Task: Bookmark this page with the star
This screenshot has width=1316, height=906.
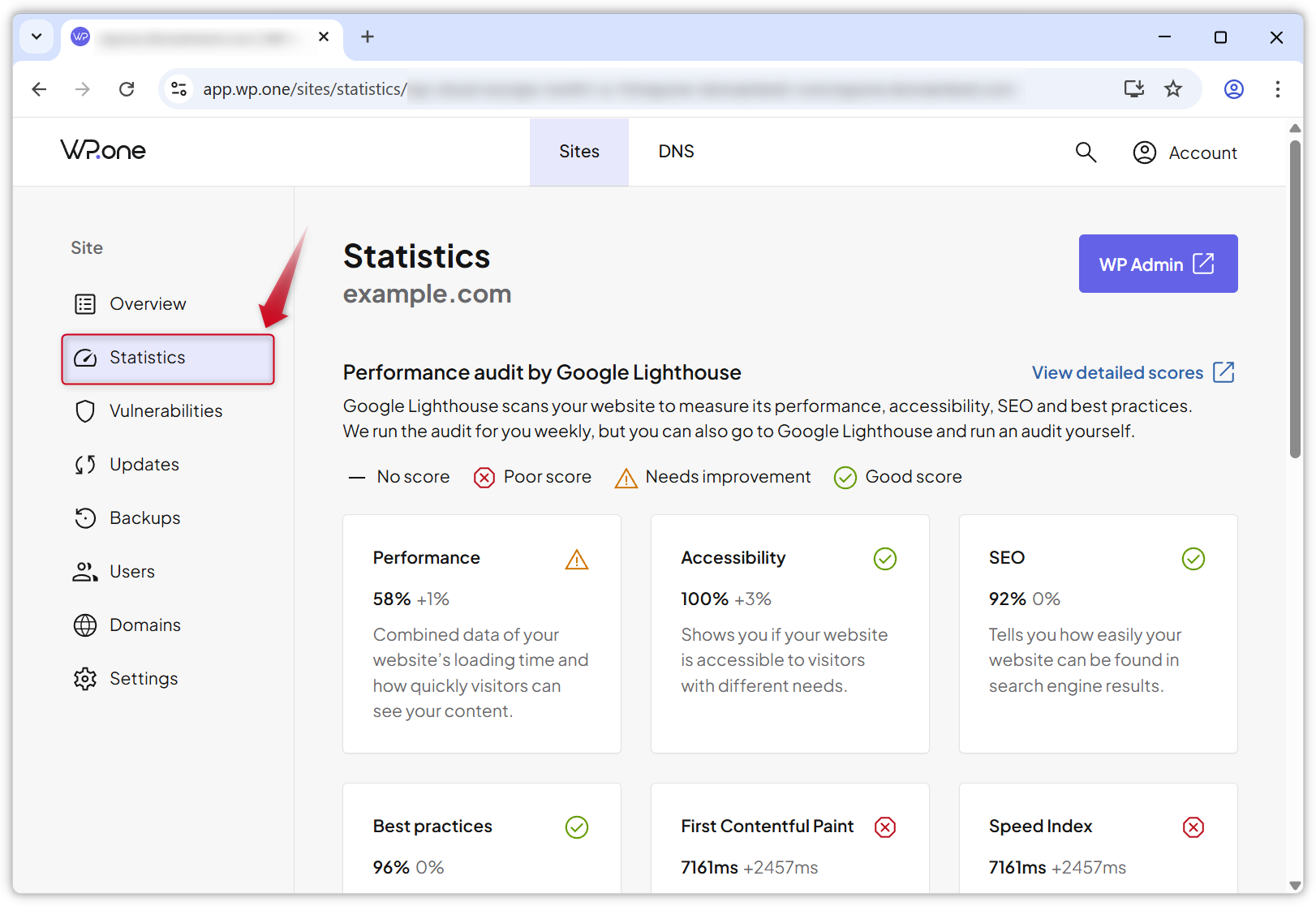Action: [x=1173, y=89]
